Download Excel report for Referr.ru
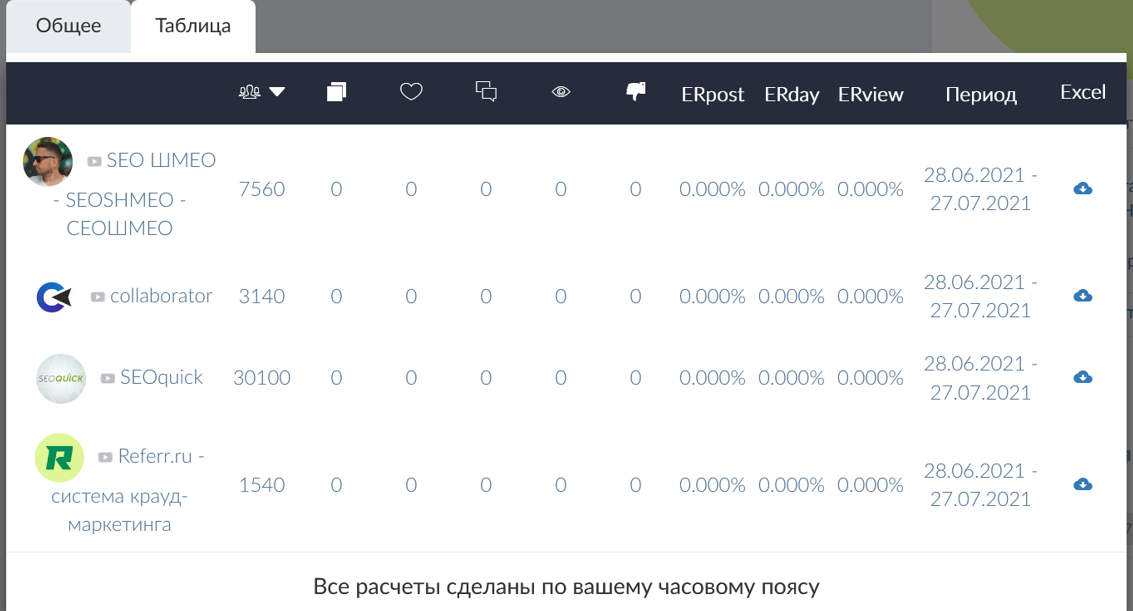 coord(1082,485)
